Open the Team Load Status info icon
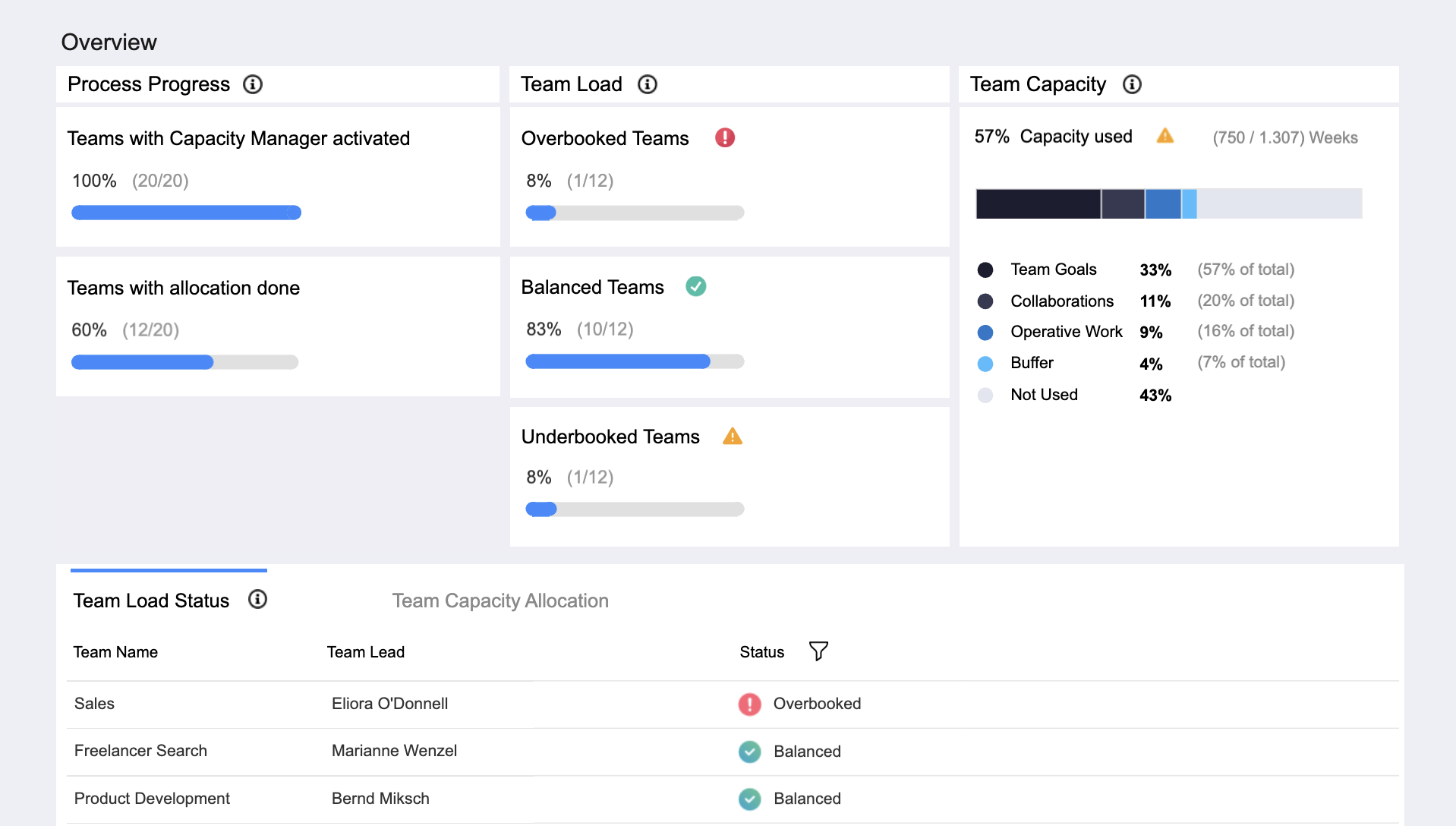1456x826 pixels. click(x=258, y=600)
